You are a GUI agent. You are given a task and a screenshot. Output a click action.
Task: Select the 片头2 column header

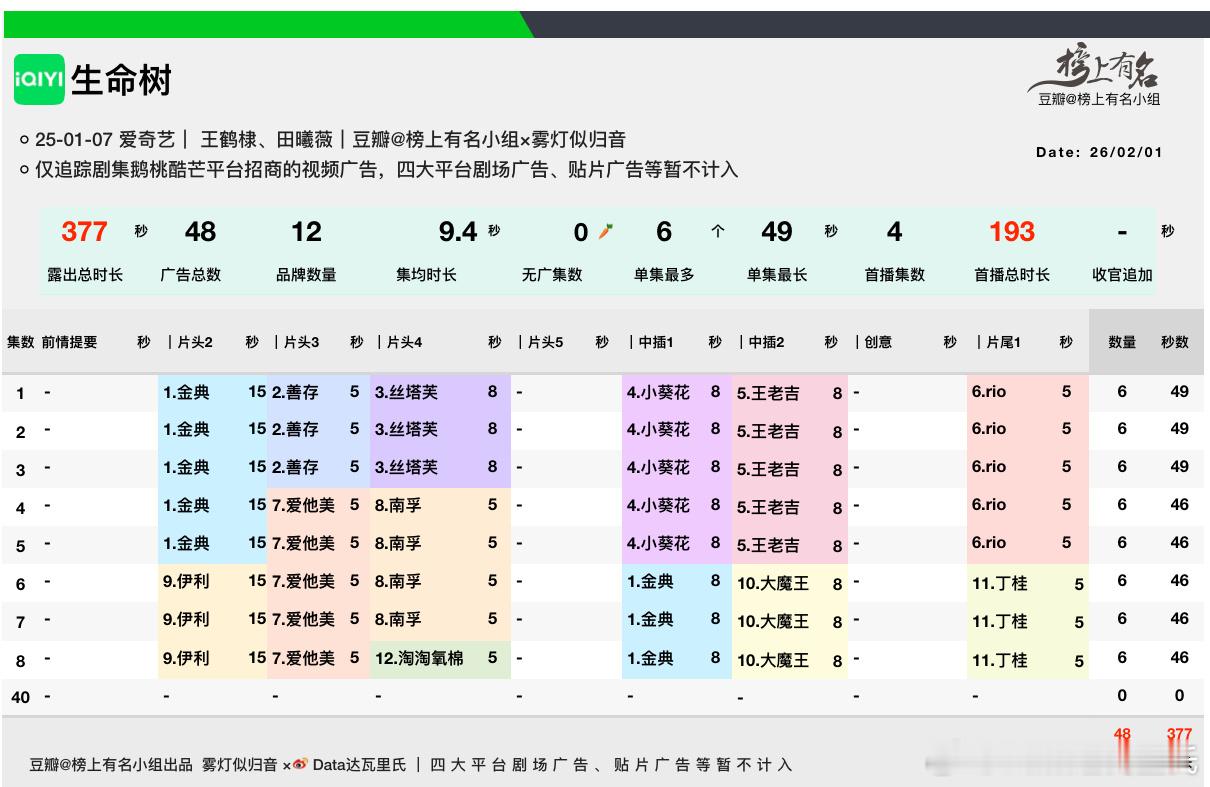tap(191, 342)
